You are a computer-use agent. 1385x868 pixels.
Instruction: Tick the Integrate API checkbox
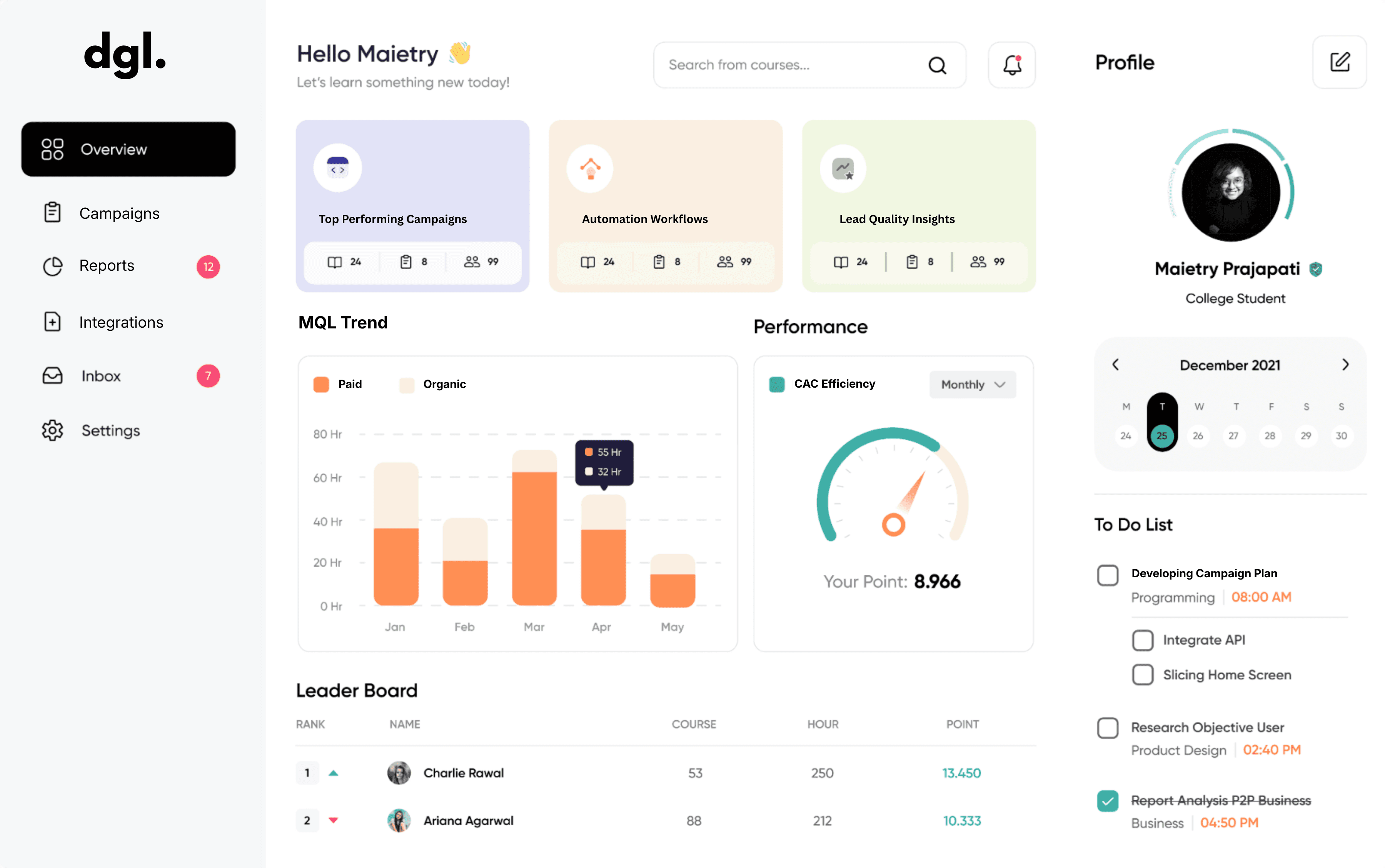coord(1142,640)
